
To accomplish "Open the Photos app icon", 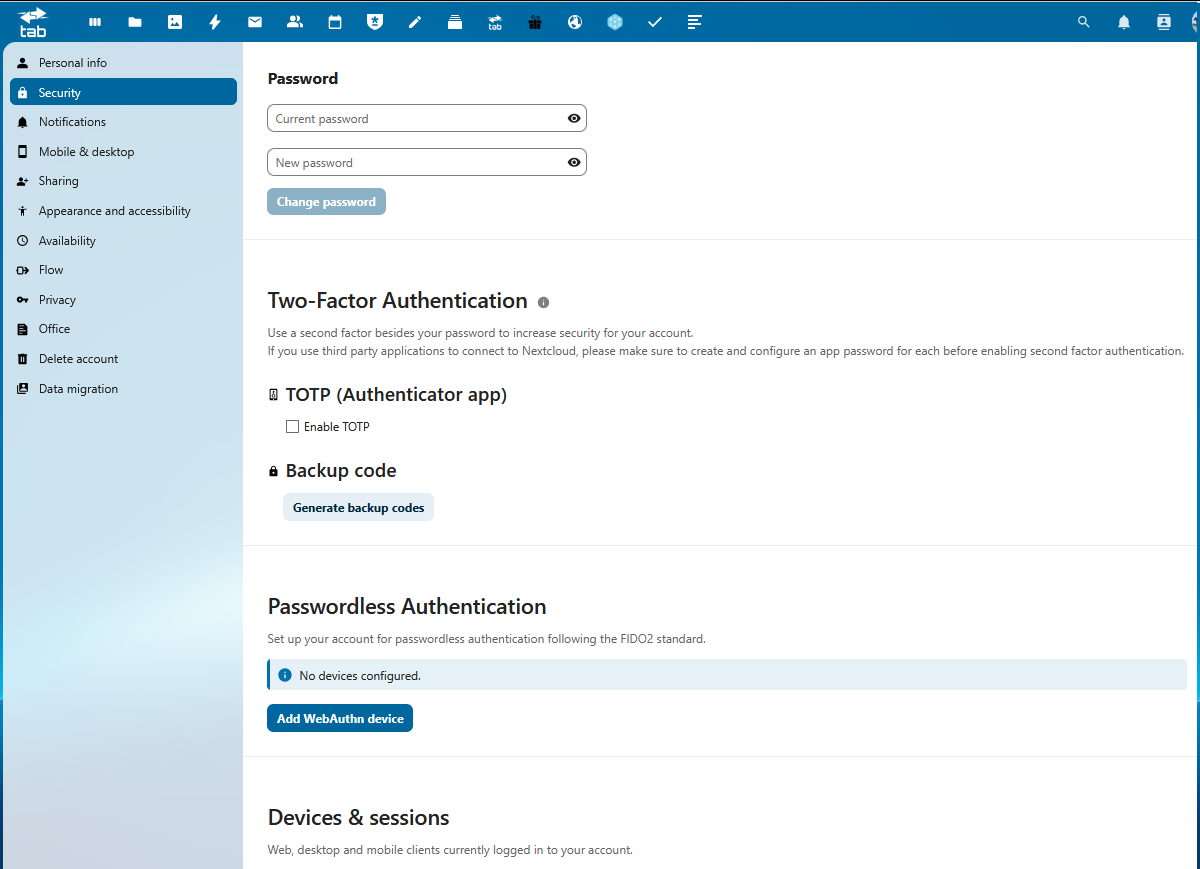I will coord(175,22).
